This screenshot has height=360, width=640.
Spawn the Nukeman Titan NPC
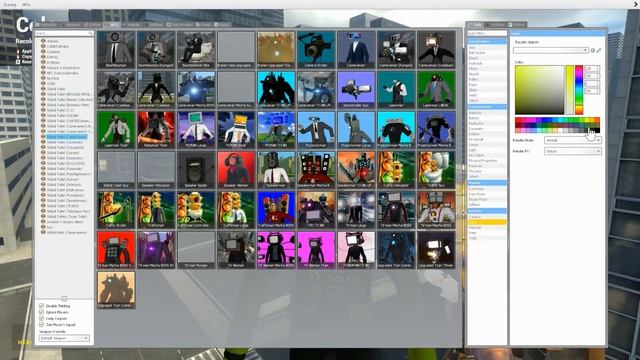tap(156, 129)
